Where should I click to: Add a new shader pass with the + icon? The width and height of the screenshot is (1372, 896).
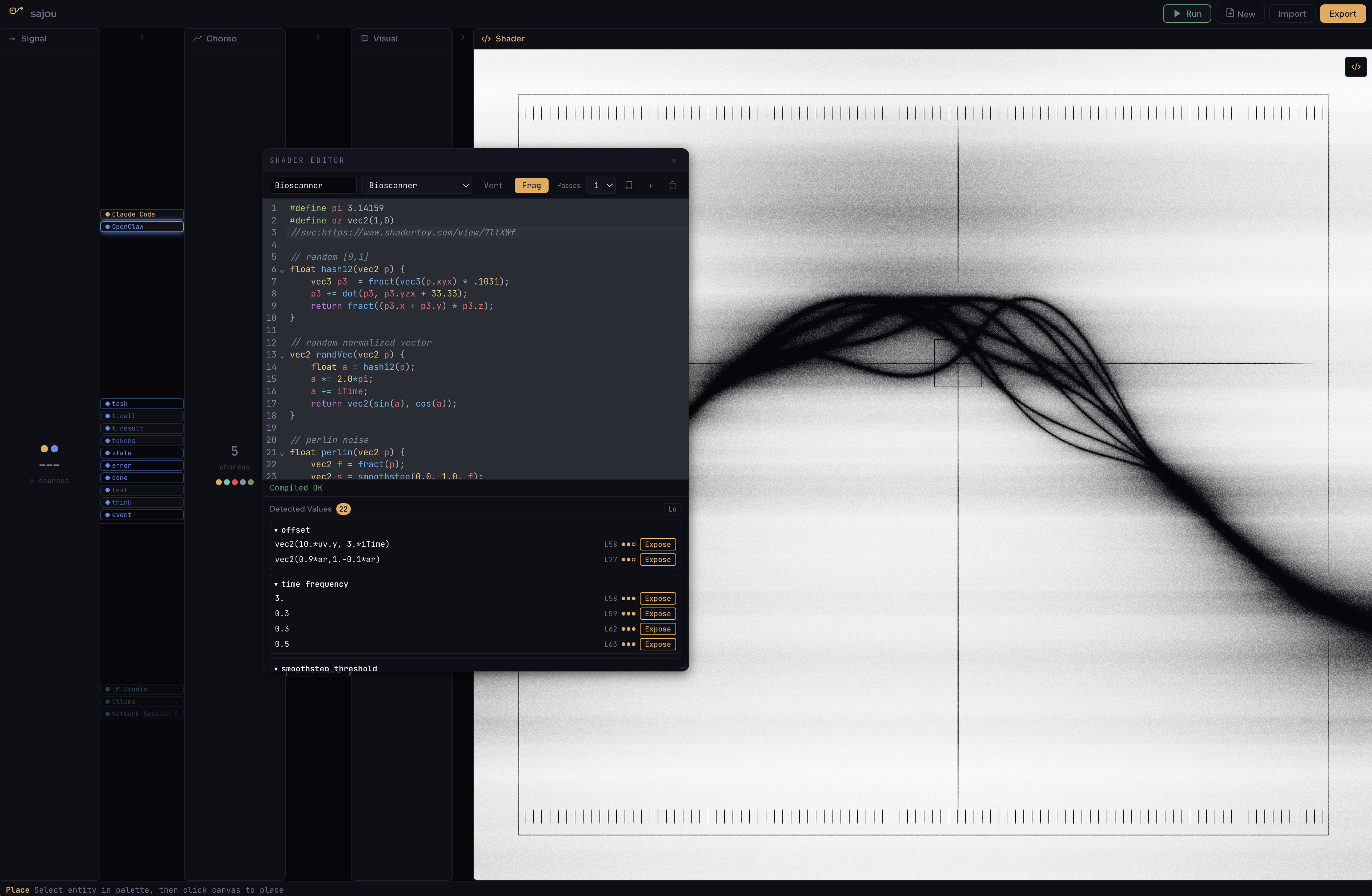(650, 186)
